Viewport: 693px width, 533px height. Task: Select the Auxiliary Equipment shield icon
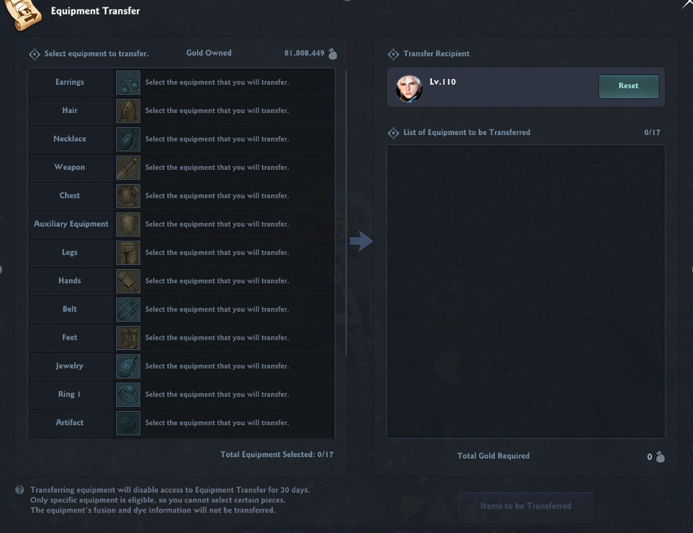(x=128, y=225)
